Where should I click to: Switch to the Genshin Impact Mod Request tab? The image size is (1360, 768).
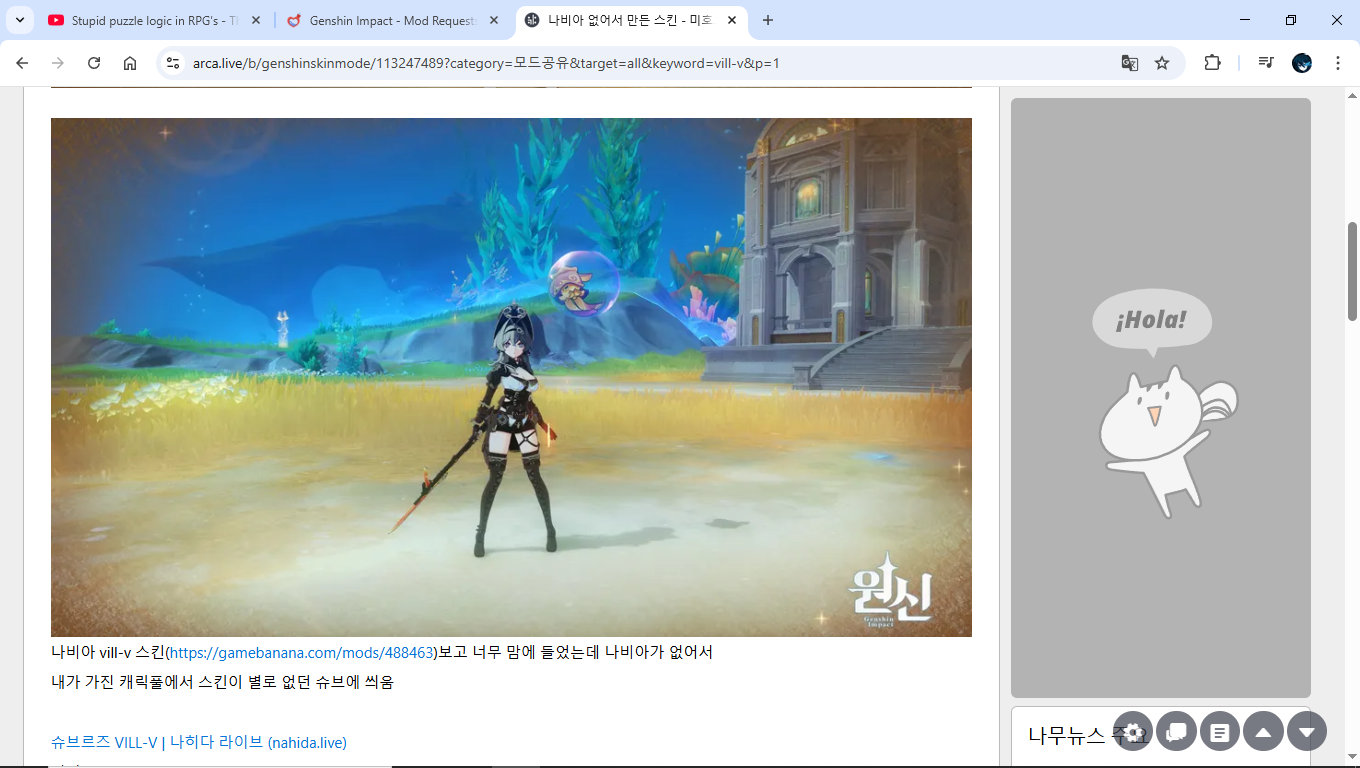point(393,20)
